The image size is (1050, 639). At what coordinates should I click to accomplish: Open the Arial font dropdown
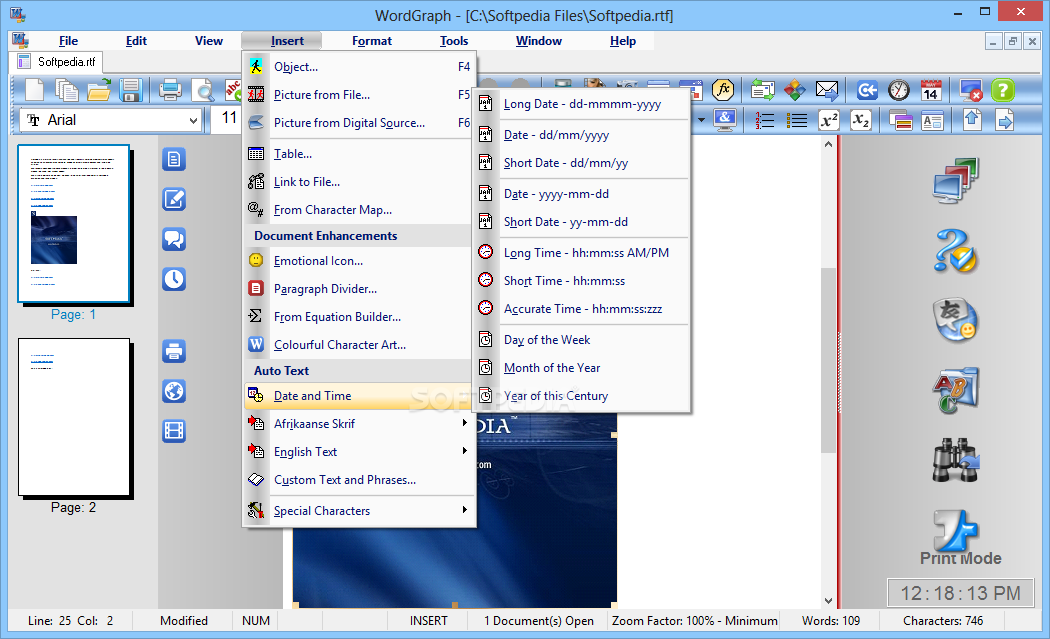[193, 121]
